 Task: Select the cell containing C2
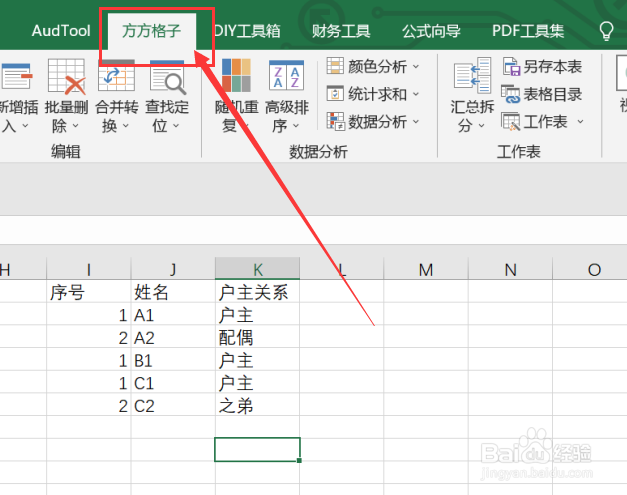click(173, 405)
